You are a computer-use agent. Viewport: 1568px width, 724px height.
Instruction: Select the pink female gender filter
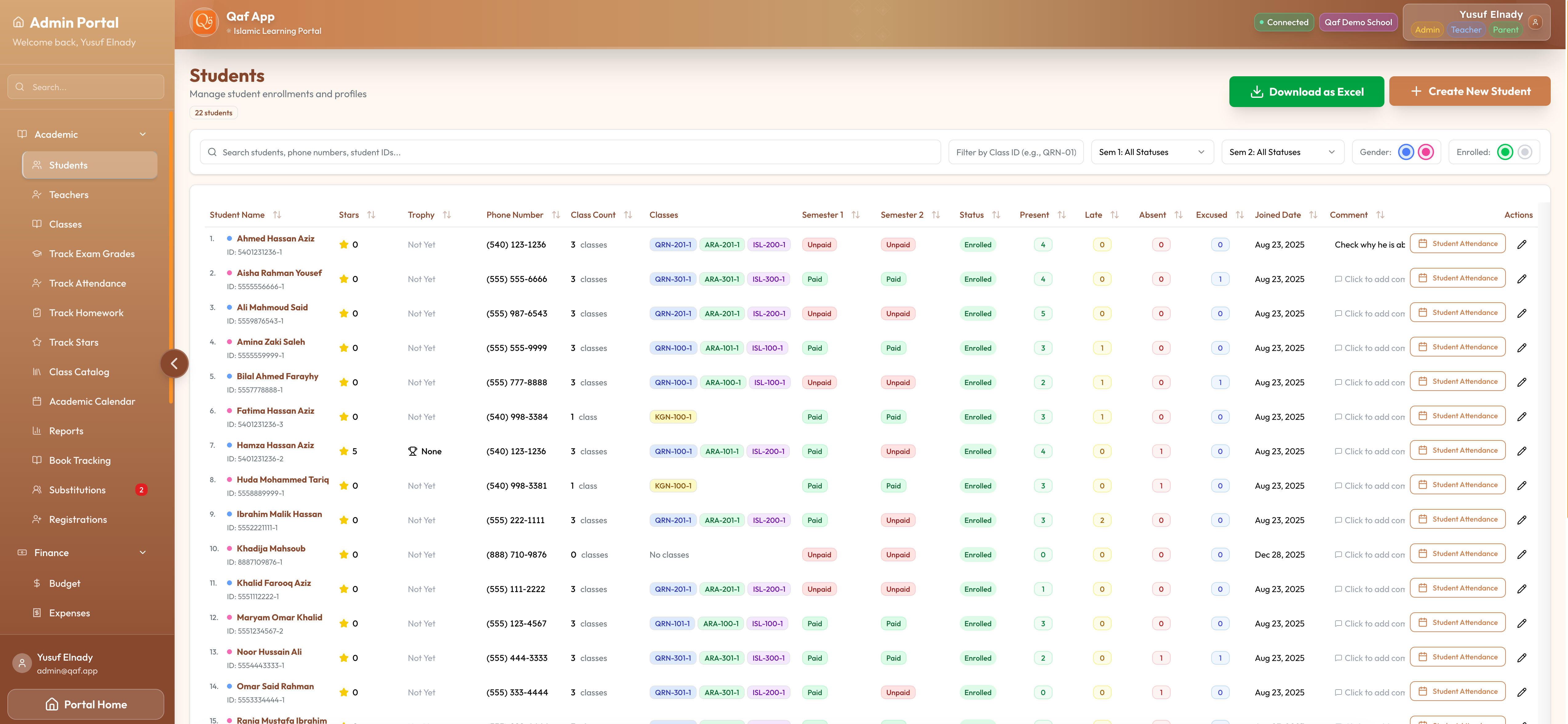(x=1425, y=152)
